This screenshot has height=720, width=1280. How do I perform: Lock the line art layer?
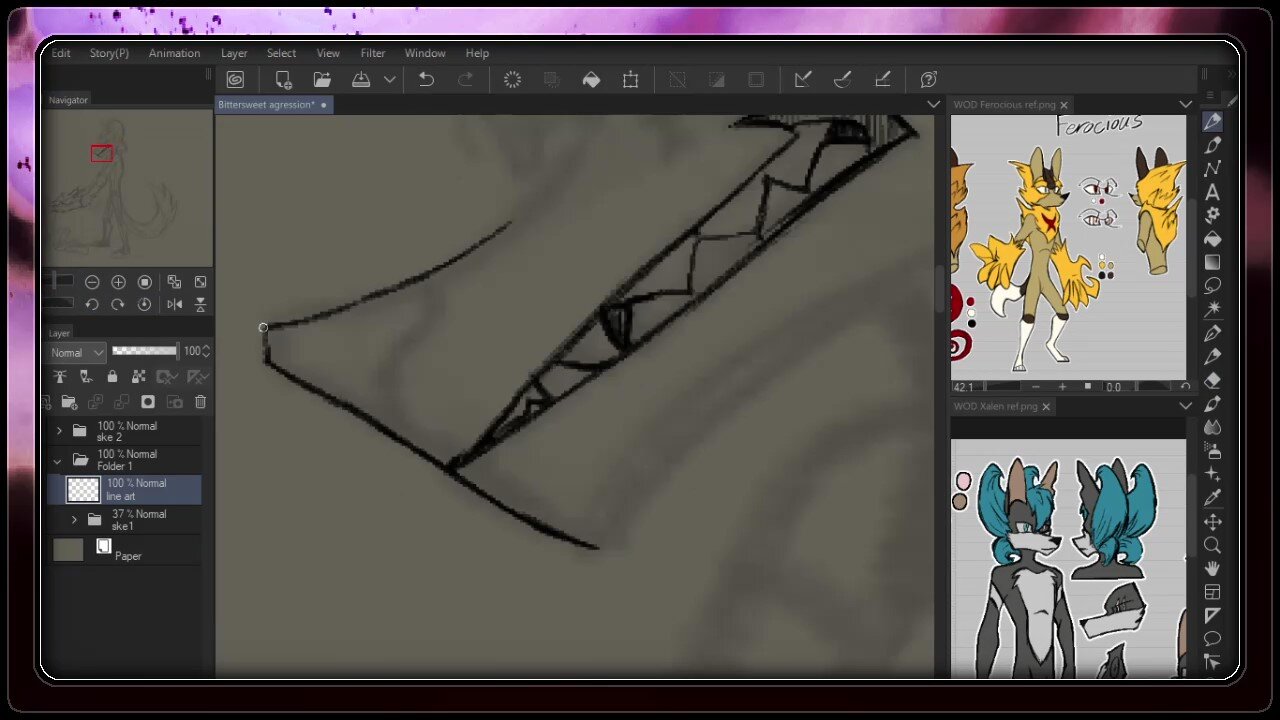[112, 376]
